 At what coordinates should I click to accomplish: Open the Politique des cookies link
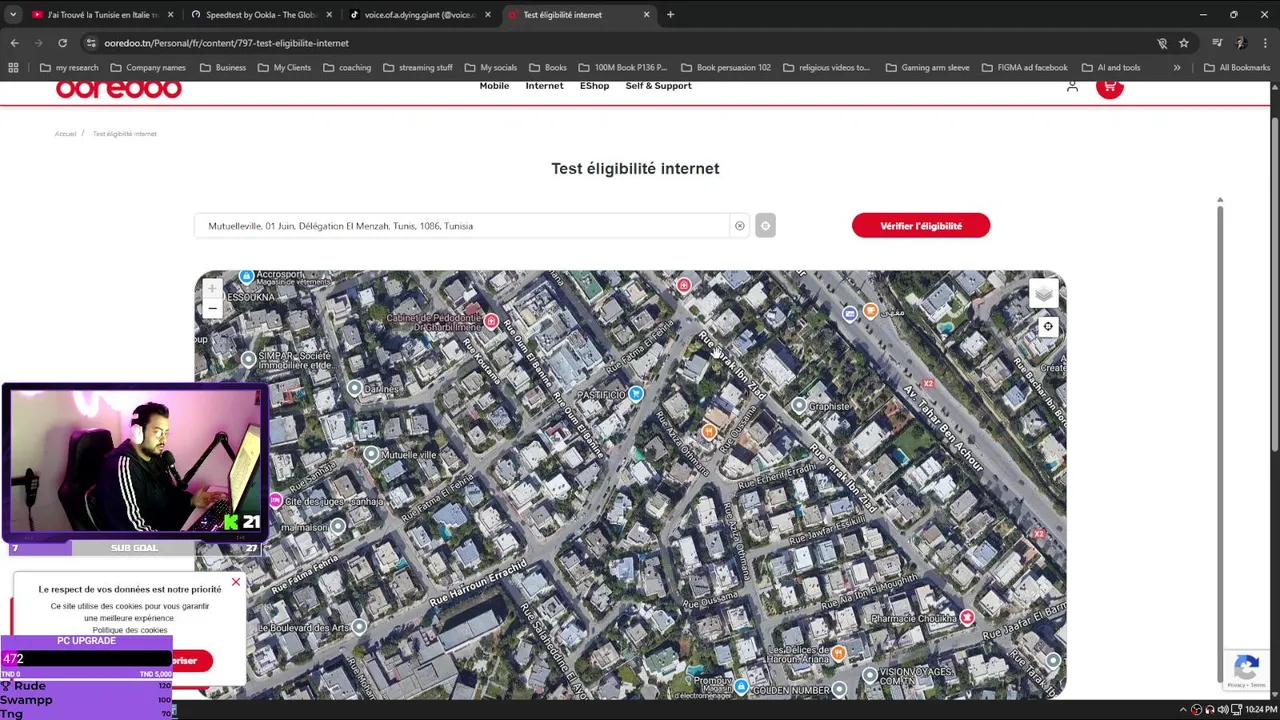(130, 630)
